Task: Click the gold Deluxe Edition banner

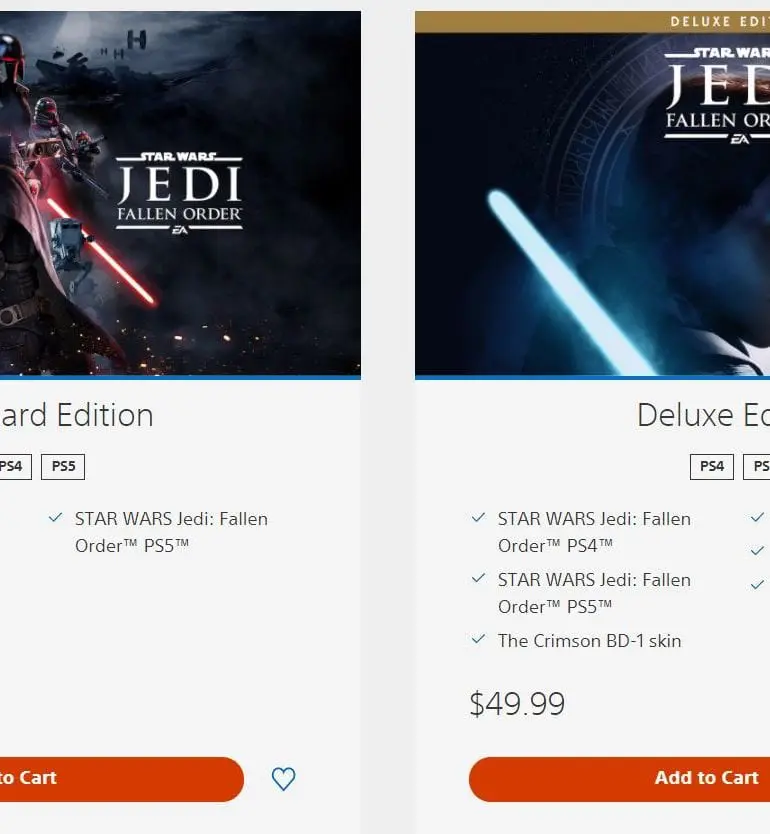Action: pos(592,22)
